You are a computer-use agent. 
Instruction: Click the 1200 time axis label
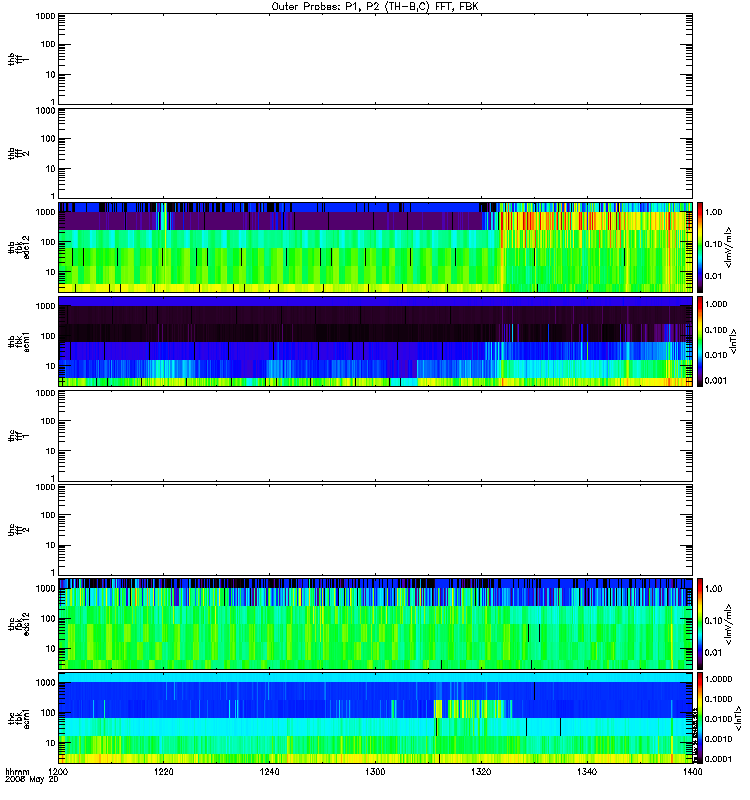(59, 771)
